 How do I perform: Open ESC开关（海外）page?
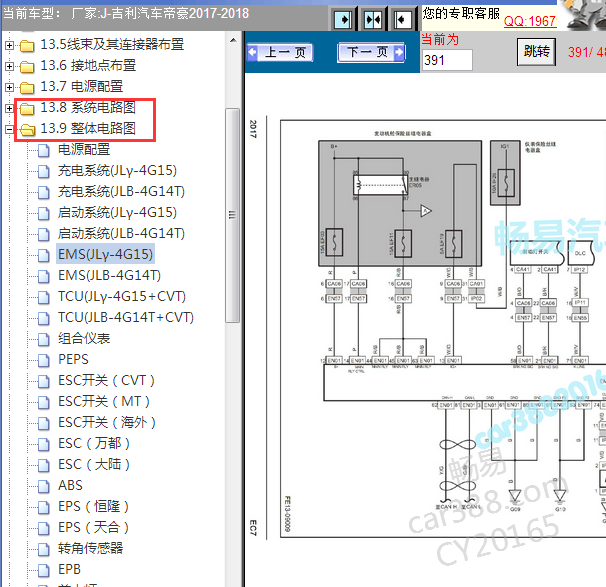tap(107, 422)
